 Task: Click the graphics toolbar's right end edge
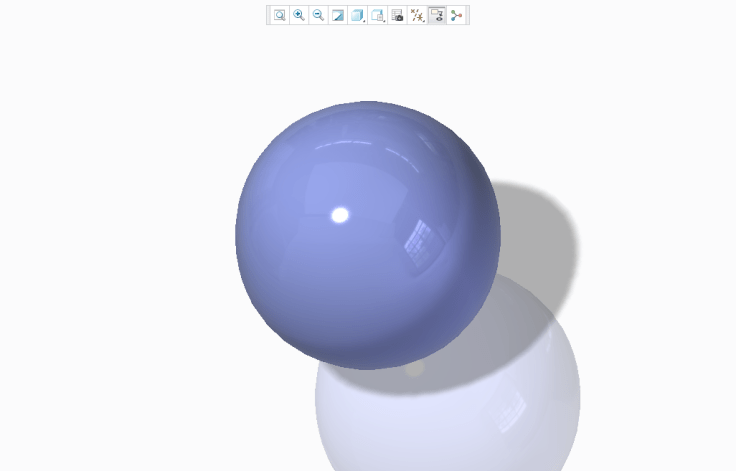(468, 15)
